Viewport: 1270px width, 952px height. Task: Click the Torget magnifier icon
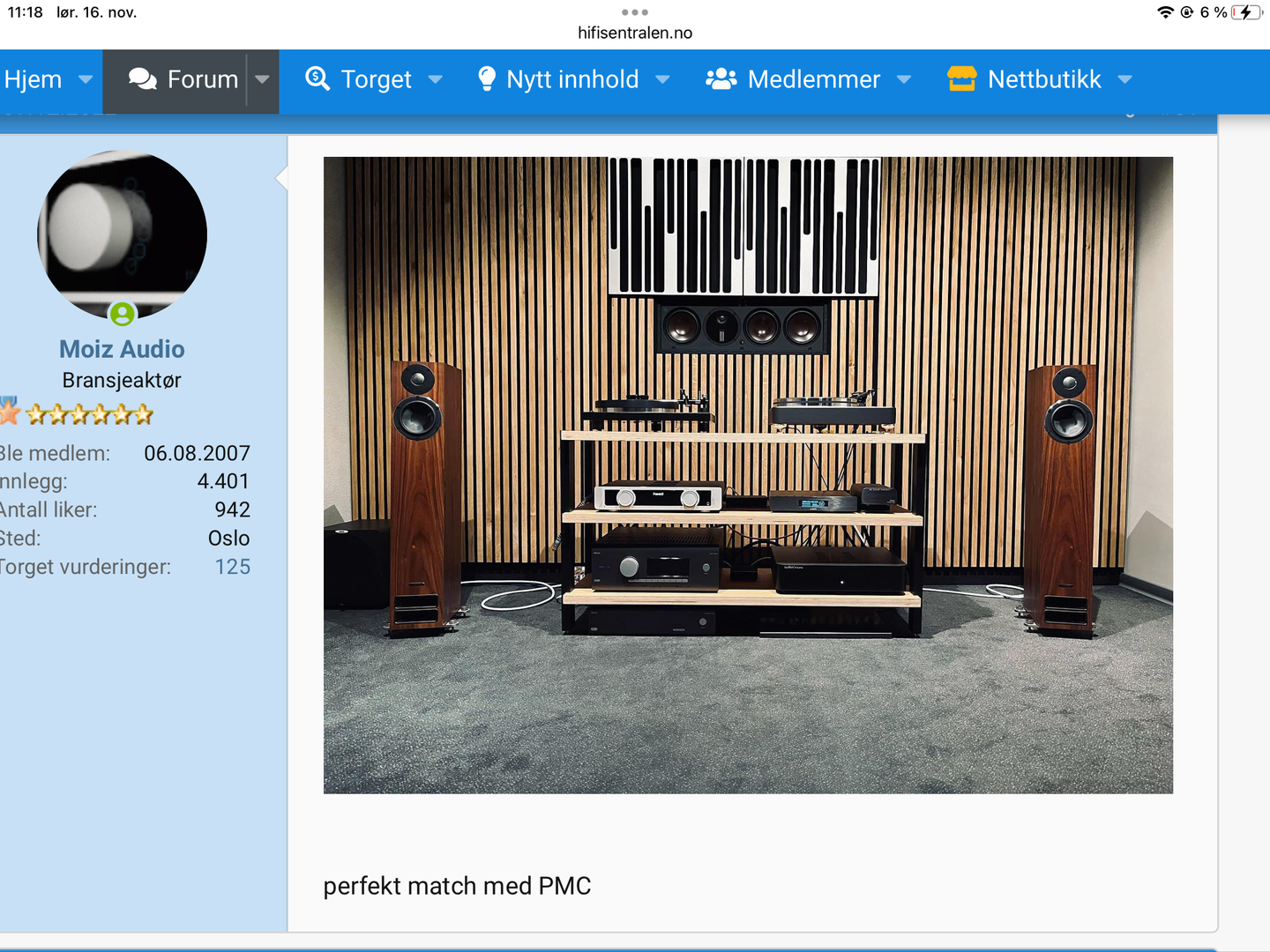(x=317, y=78)
